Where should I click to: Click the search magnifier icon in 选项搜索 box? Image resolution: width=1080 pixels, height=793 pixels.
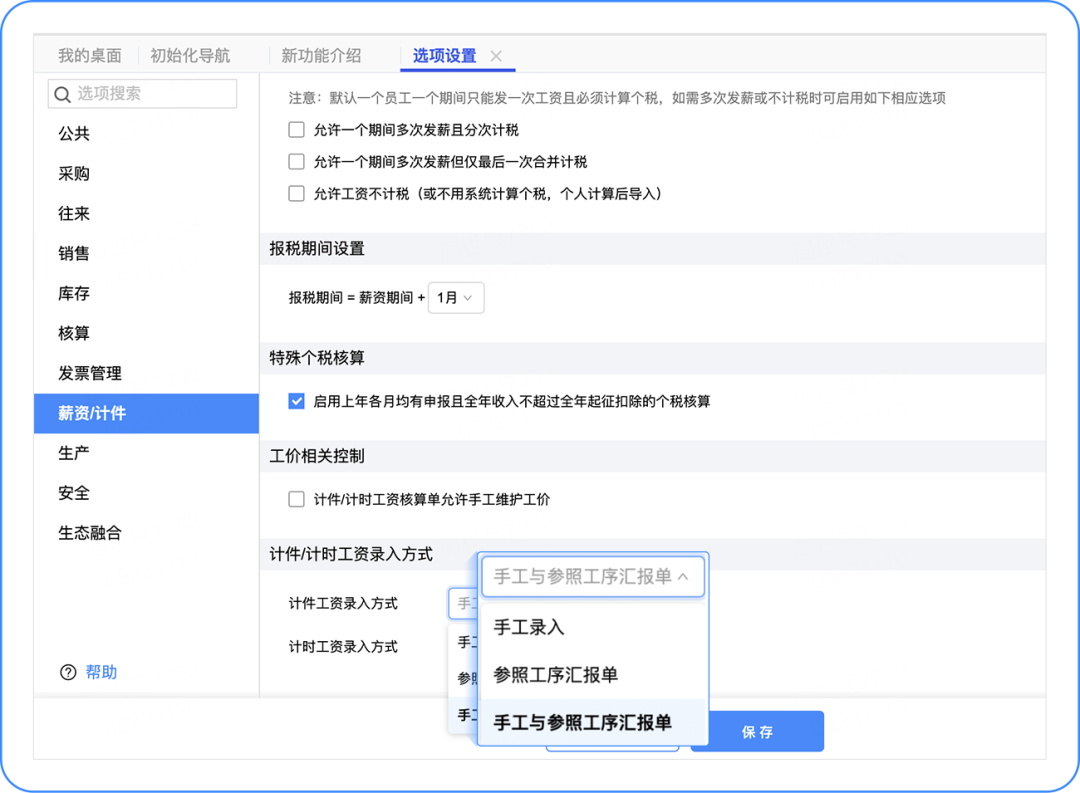tap(63, 93)
